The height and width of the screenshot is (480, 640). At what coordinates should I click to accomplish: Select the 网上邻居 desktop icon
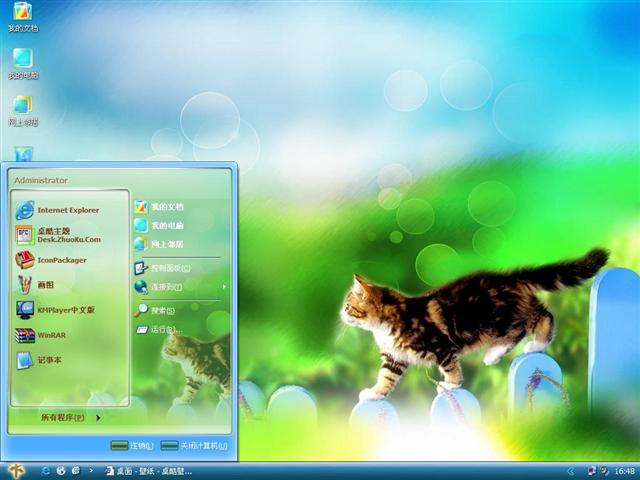point(23,111)
